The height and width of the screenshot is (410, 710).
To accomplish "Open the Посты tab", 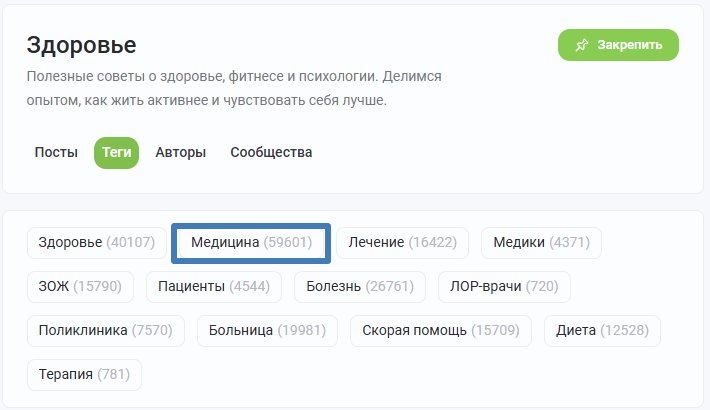I will tap(56, 152).
